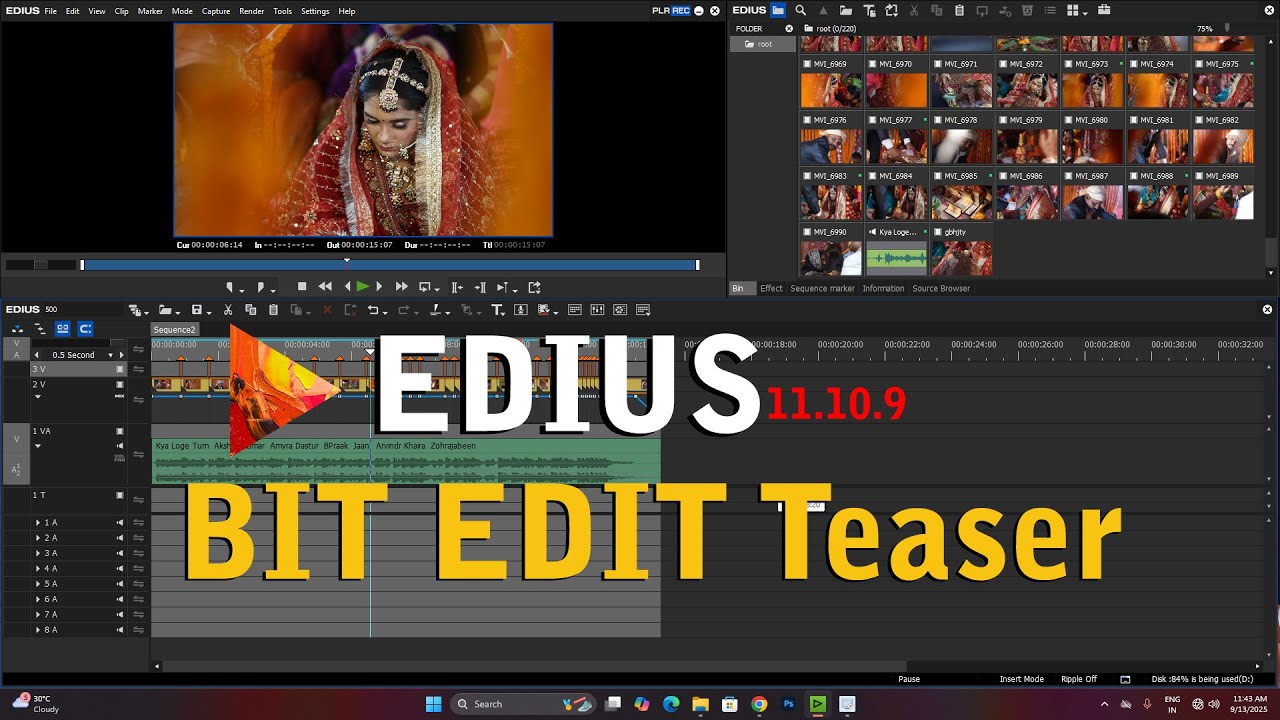Toggle folder view icon in bin
Image resolution: width=1280 pixels, height=720 pixels.
(x=778, y=10)
